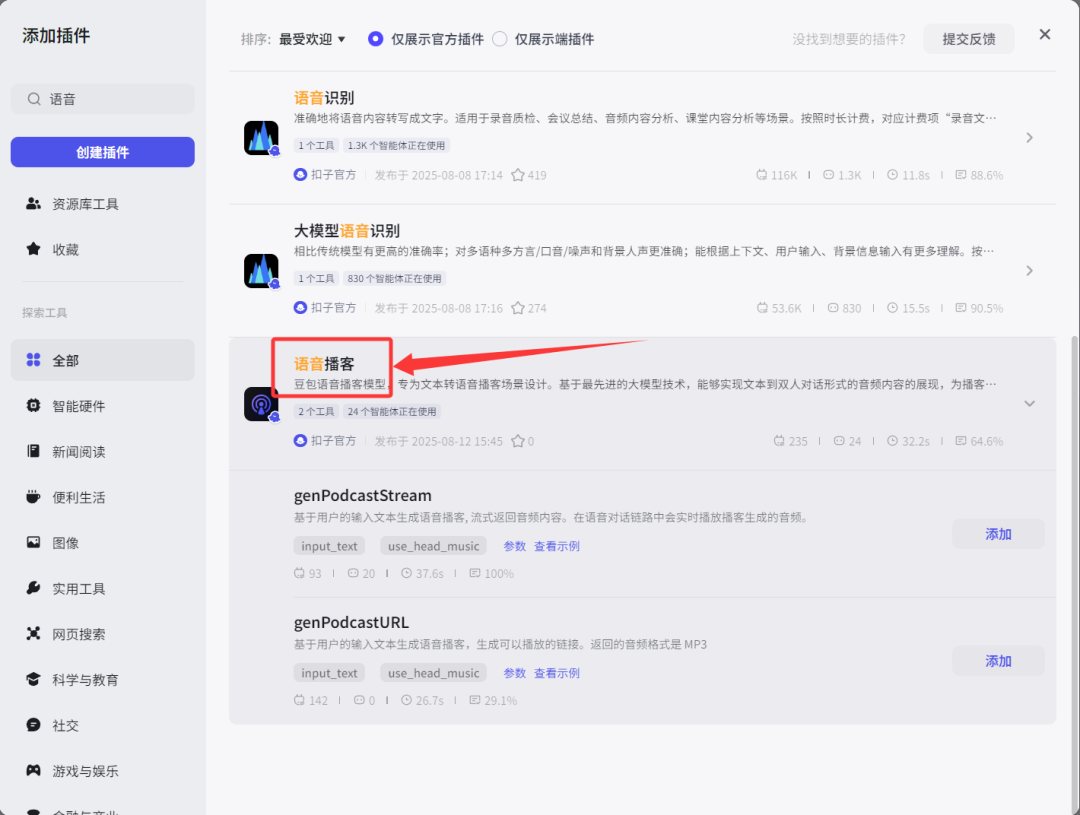Screen dimensions: 1080x815
Task: Click the 全部 grid icon
Action: [x=33, y=360]
